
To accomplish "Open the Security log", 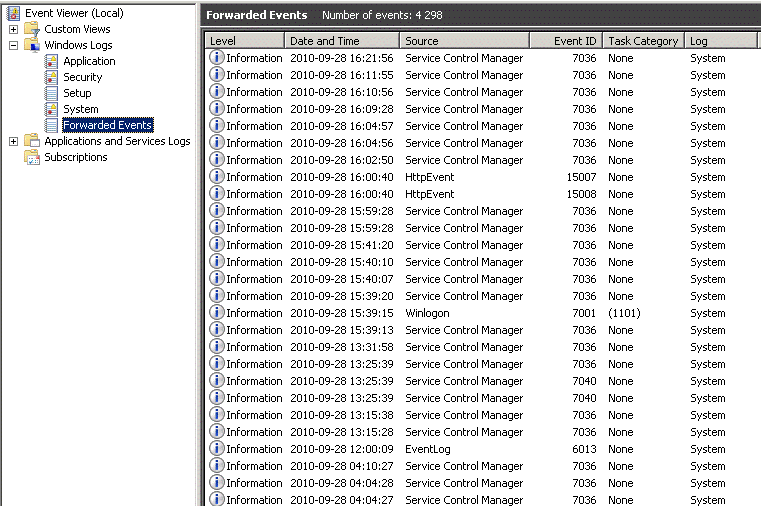I will 83,77.
